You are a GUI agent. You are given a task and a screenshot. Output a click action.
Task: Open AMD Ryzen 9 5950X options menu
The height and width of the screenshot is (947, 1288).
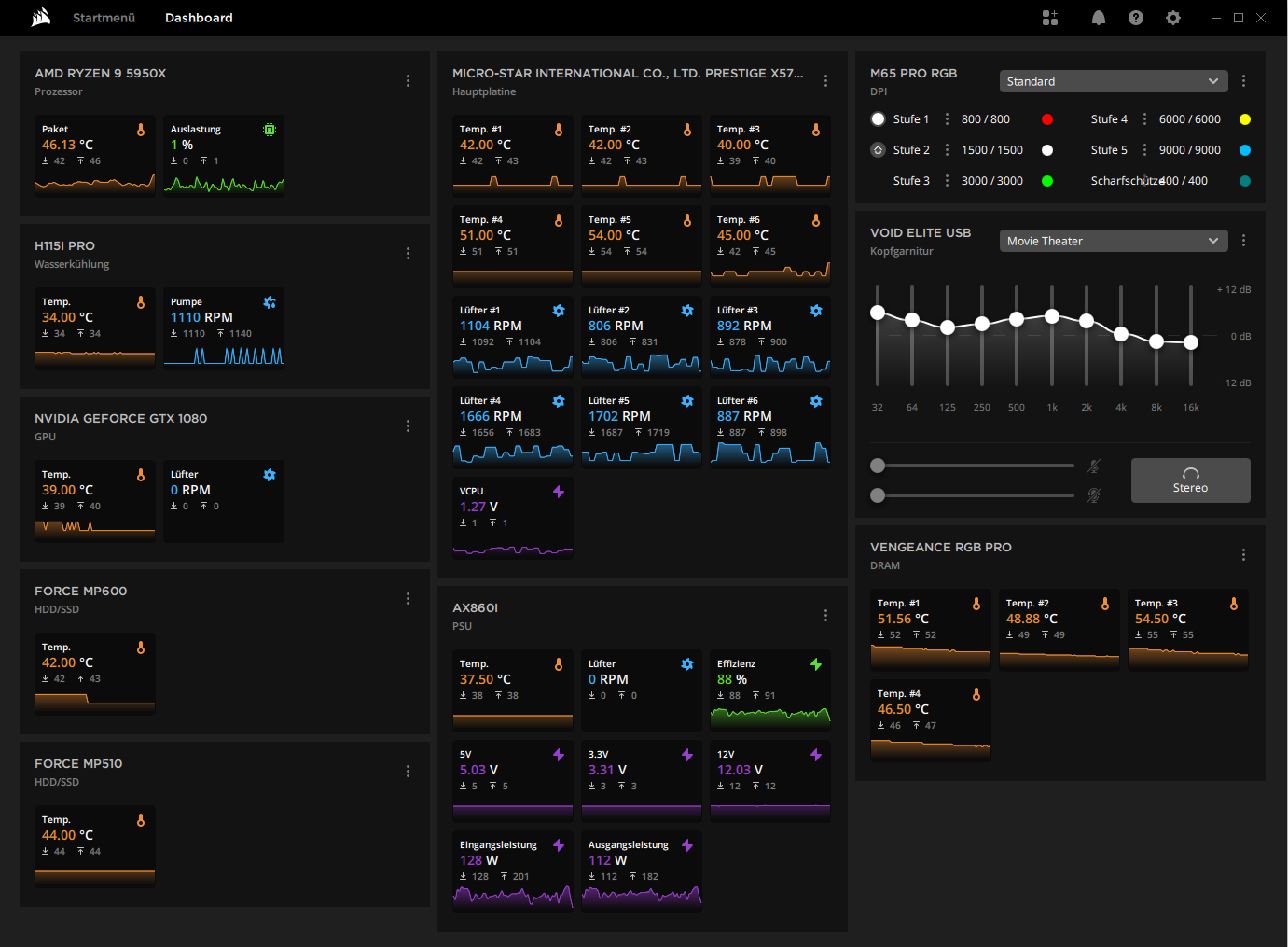(x=408, y=81)
